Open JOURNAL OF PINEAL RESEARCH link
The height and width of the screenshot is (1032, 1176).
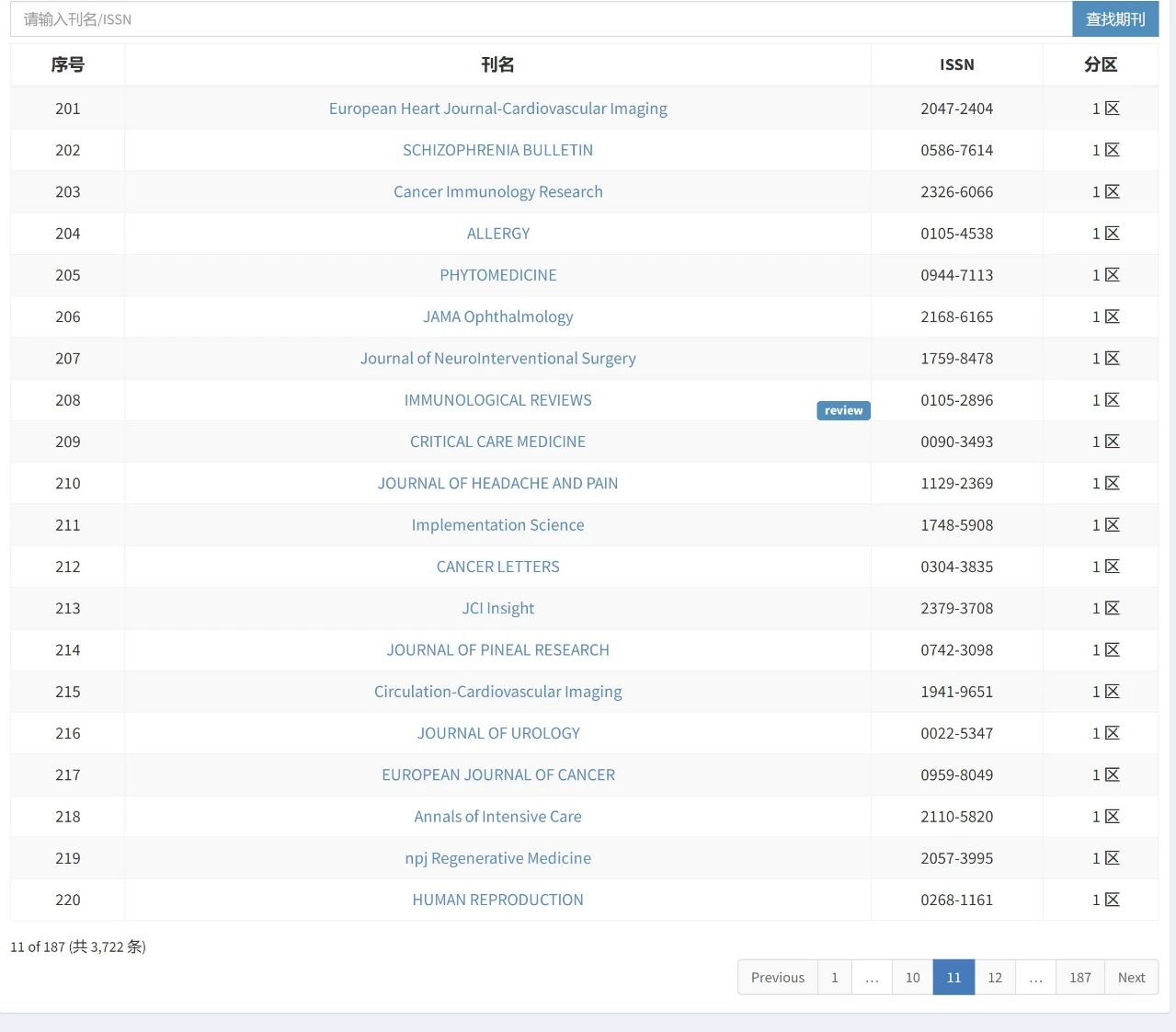coord(497,650)
